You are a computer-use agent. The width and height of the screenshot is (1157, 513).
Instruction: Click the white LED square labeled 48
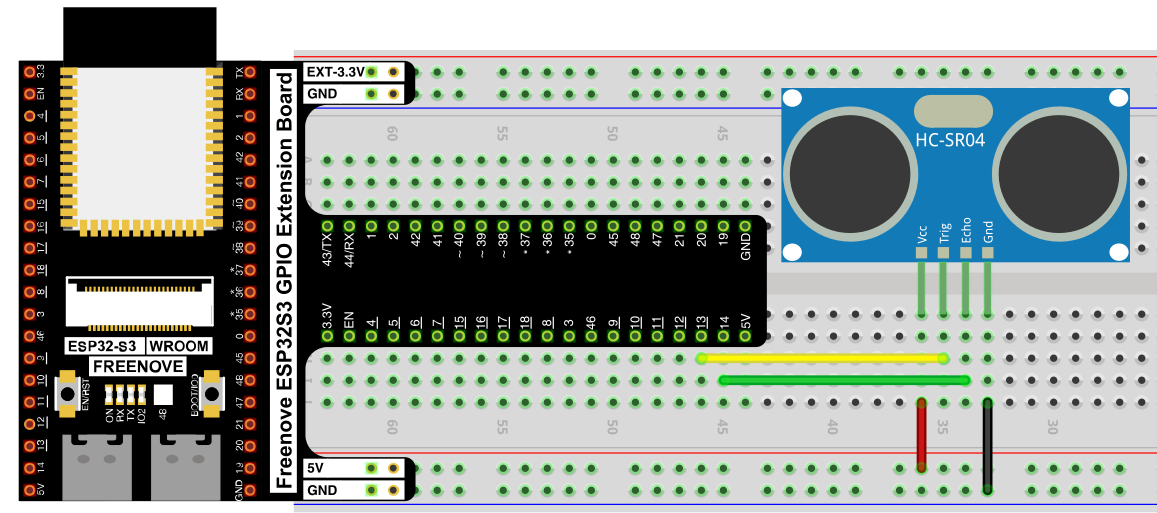[x=162, y=393]
